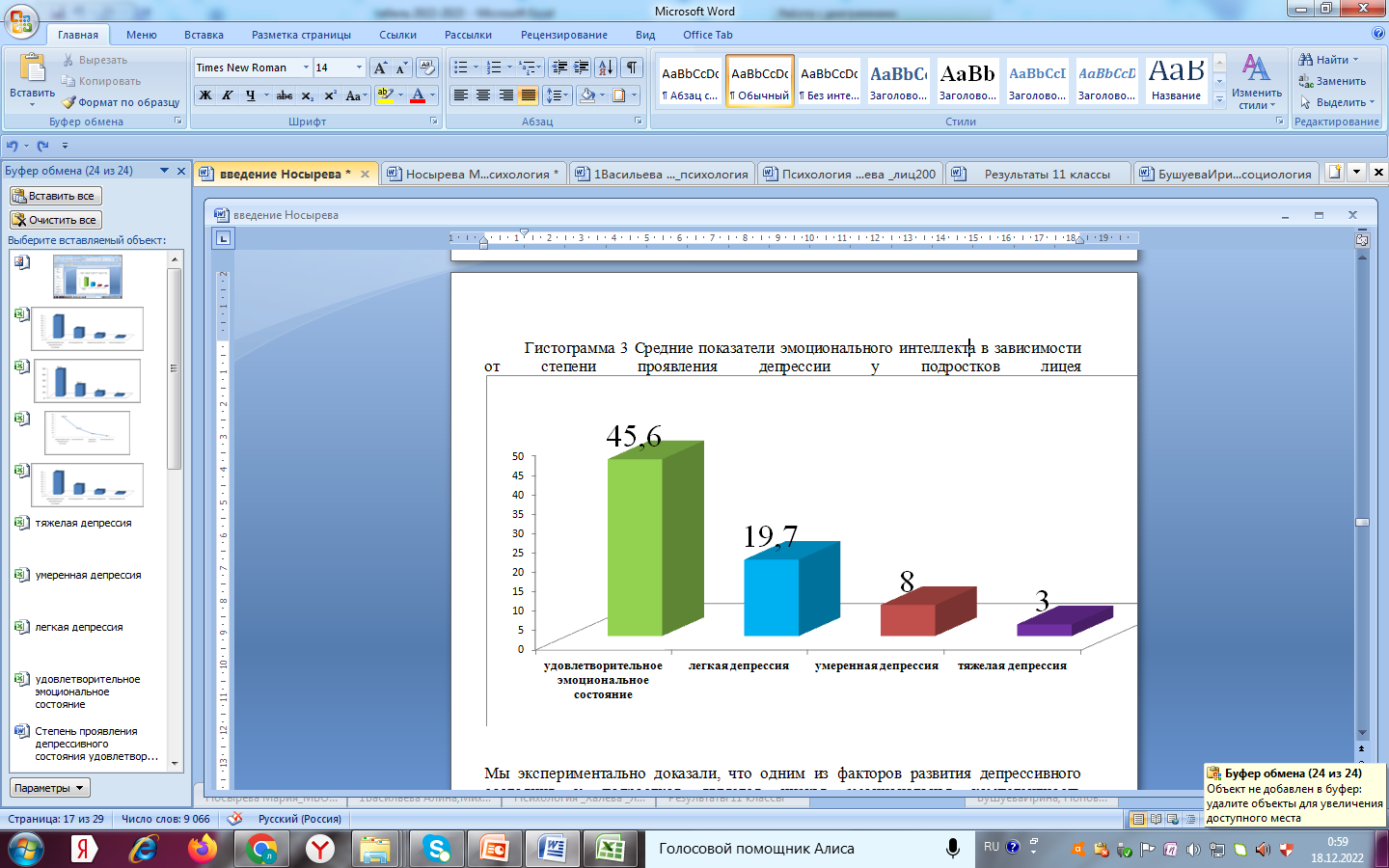Viewport: 1389px width, 868px height.
Task: Toggle bold formatting (Ж)
Action: coord(204,95)
